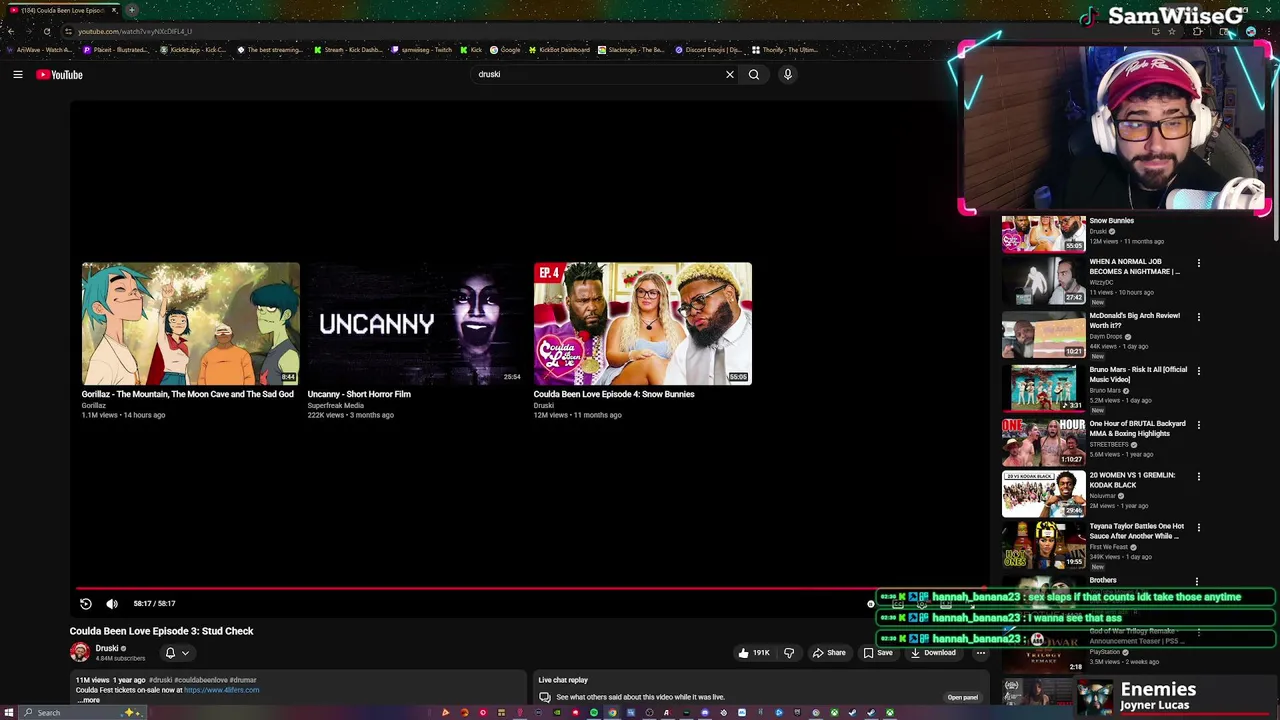Start voice search with the microphone
Screen dimensions: 1280x720
click(x=788, y=74)
